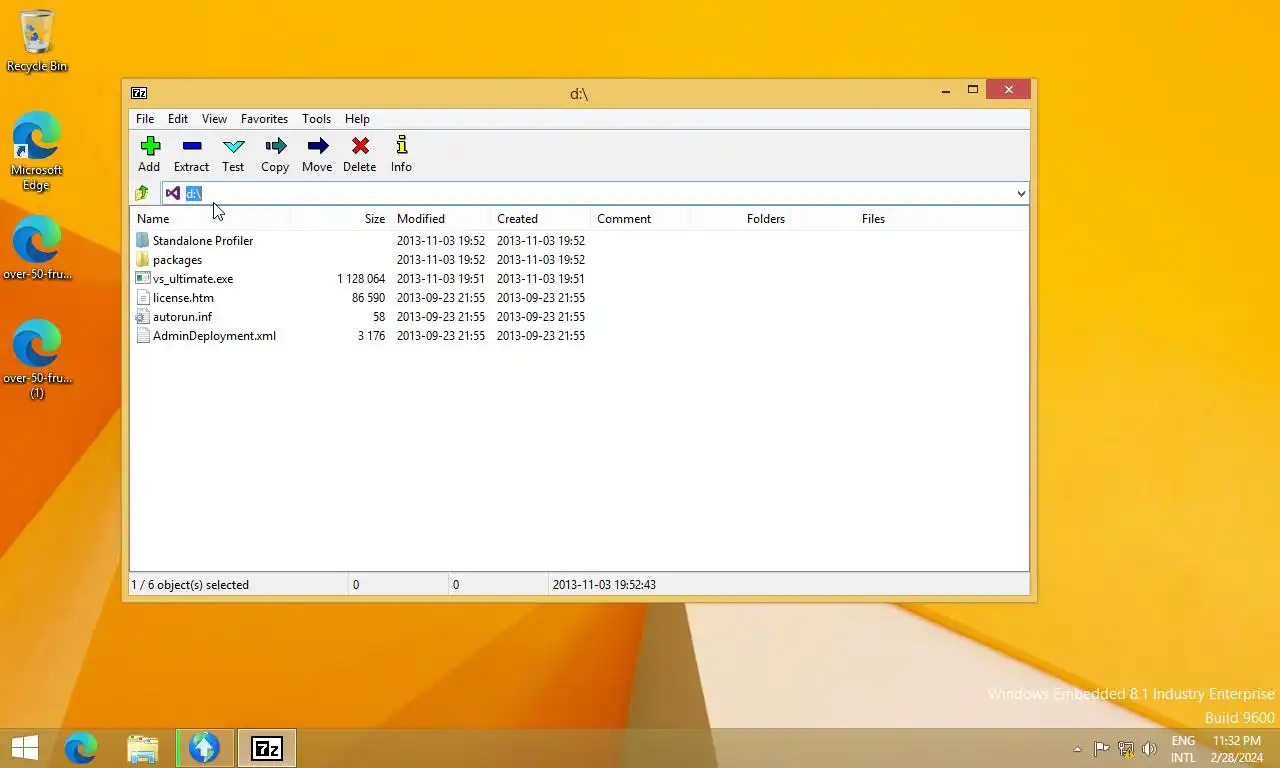Click the AdminDeployment.xml file name
The image size is (1280, 768).
point(214,336)
